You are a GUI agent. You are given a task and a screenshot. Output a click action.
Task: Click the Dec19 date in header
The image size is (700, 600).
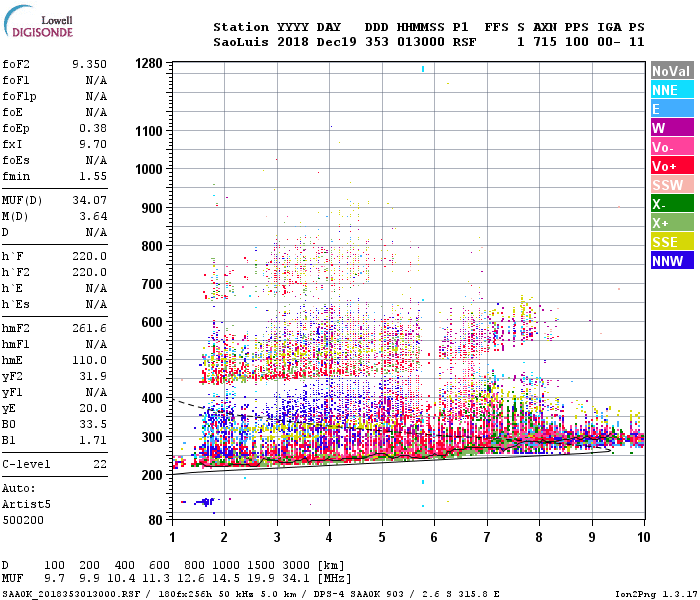(337, 42)
